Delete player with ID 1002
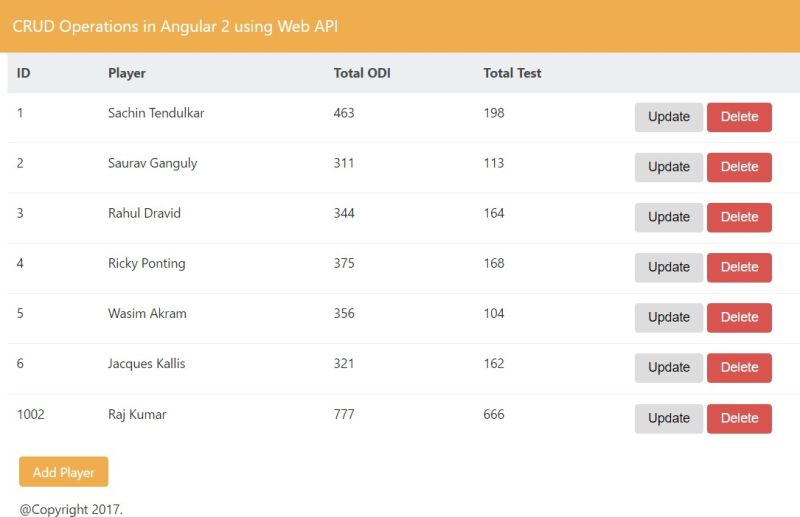The height and width of the screenshot is (517, 800). click(739, 418)
